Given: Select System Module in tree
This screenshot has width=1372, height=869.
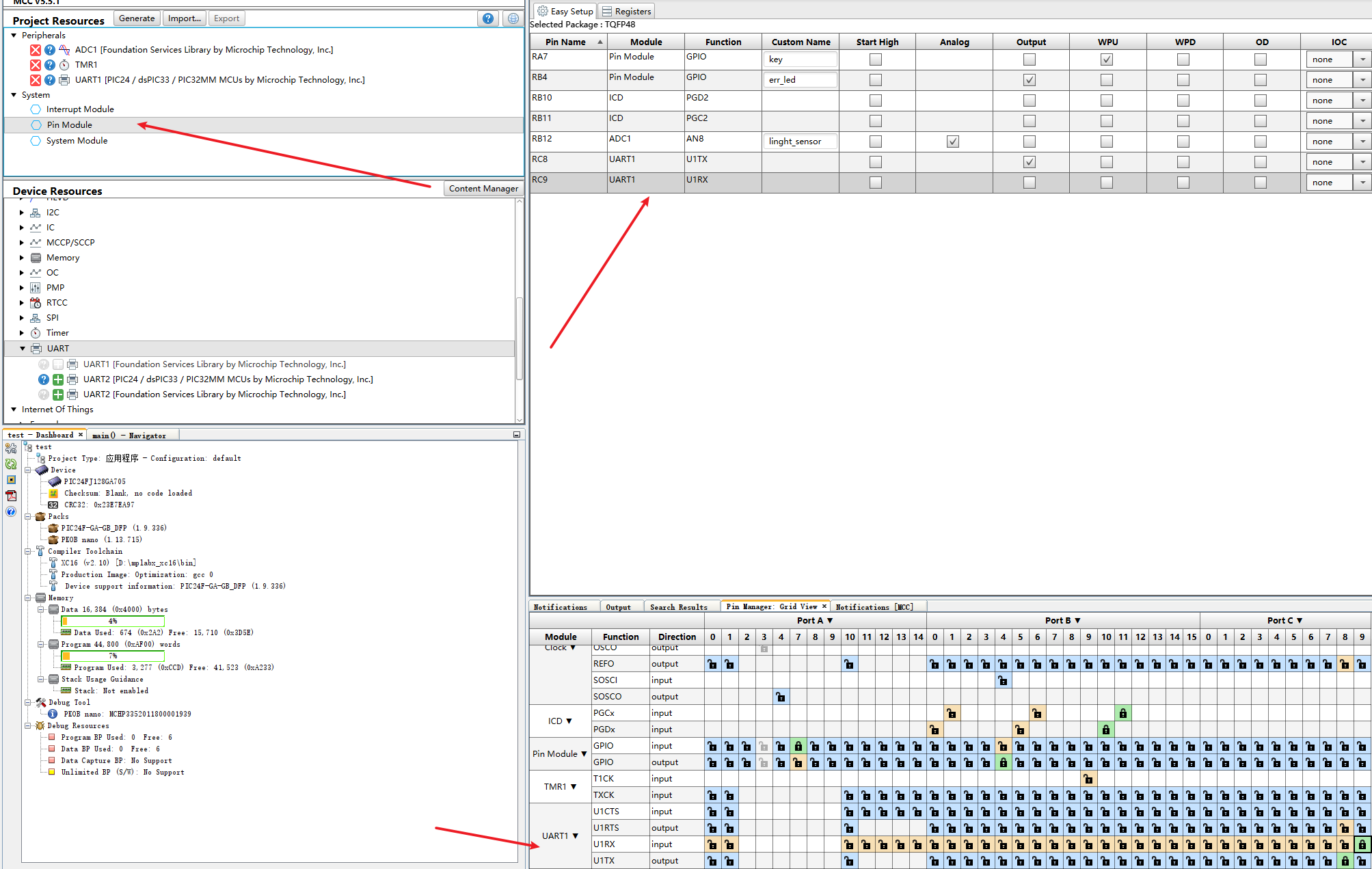Looking at the screenshot, I should pyautogui.click(x=77, y=141).
